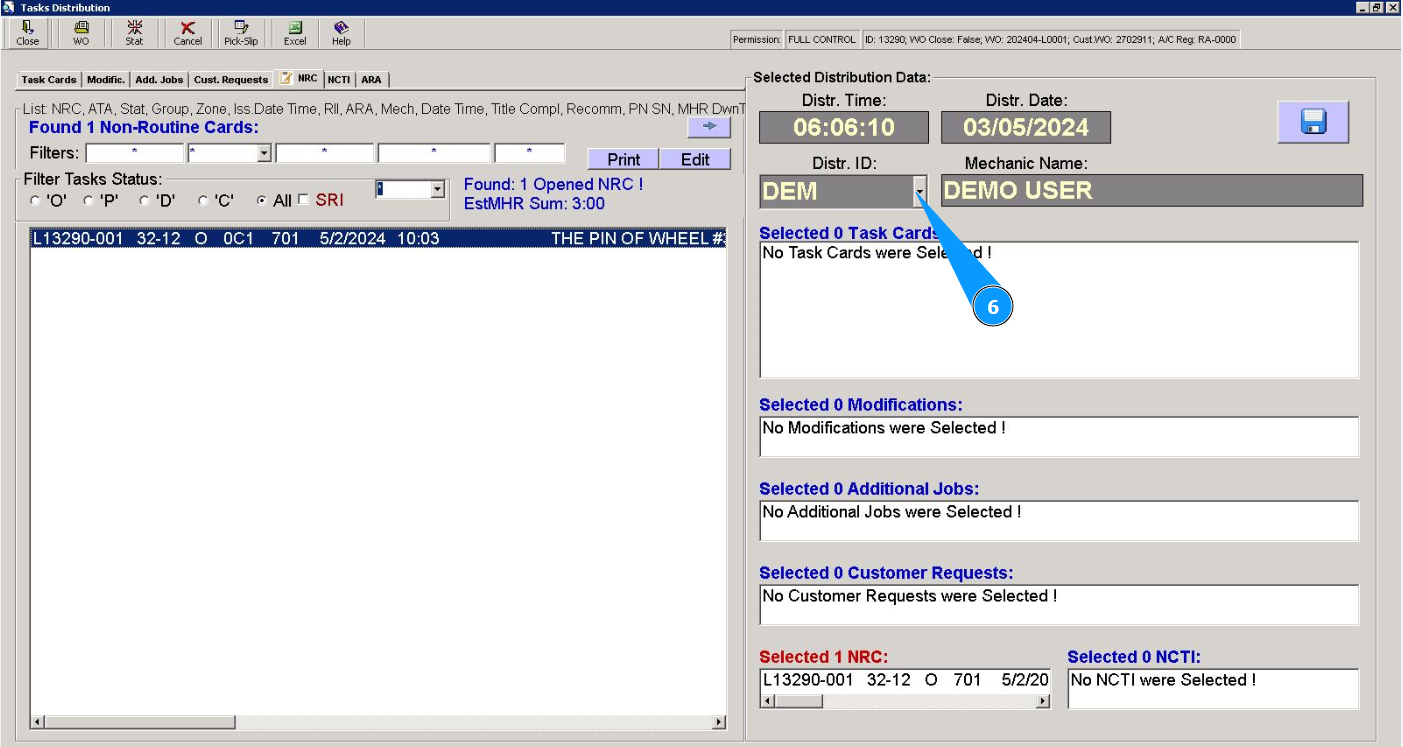Click the Distr. Time field 06:06:10
Viewport: 1403px width, 747px height.
click(x=844, y=127)
